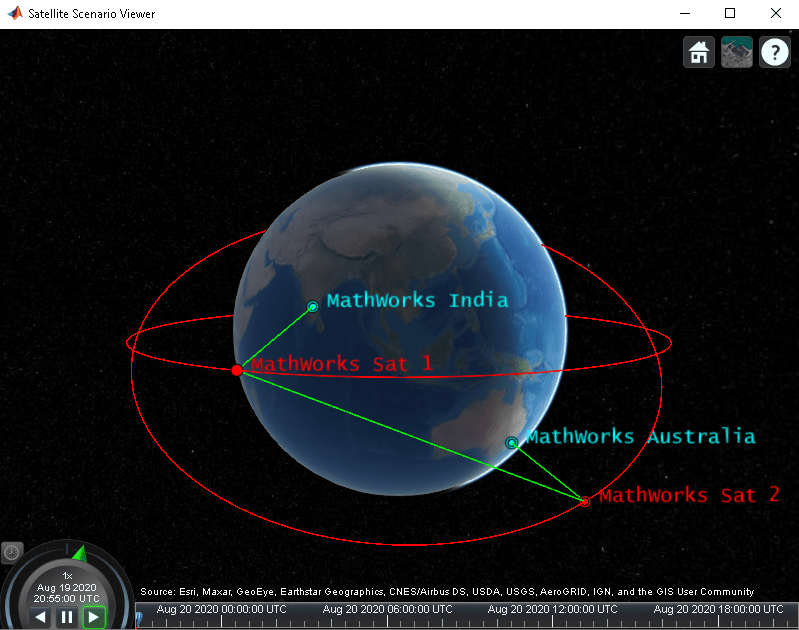799x630 pixels.
Task: Jump timeline to Aug 20 2020 06:00:00 UTC
Action: (x=387, y=609)
